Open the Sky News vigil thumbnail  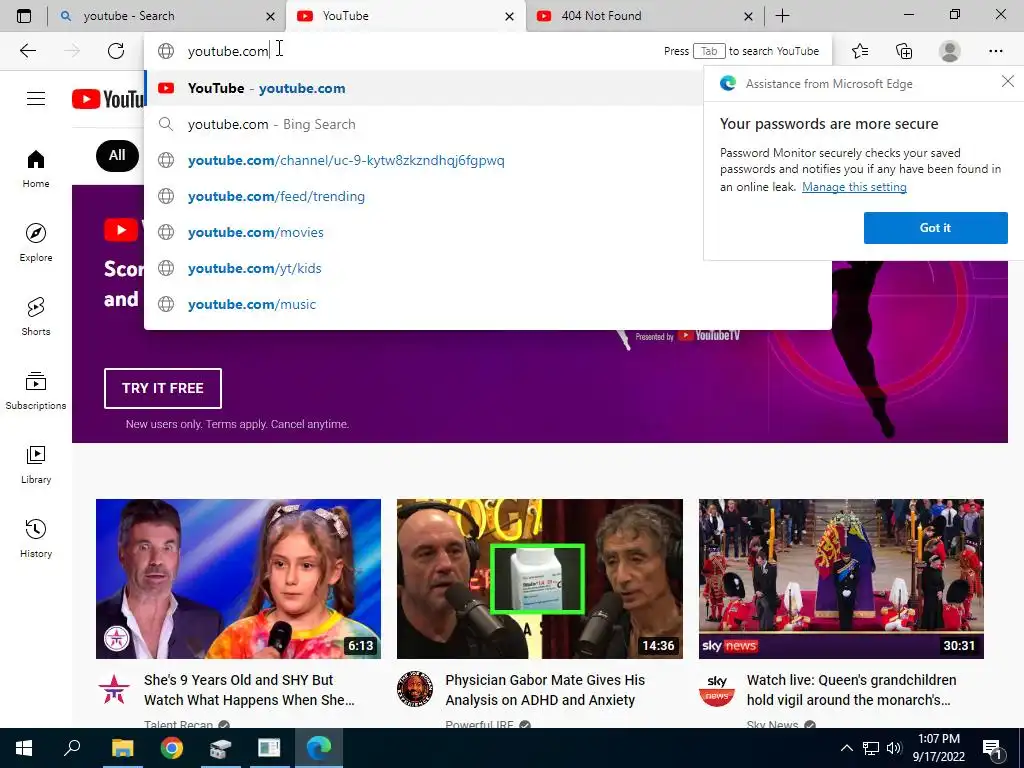[841, 579]
